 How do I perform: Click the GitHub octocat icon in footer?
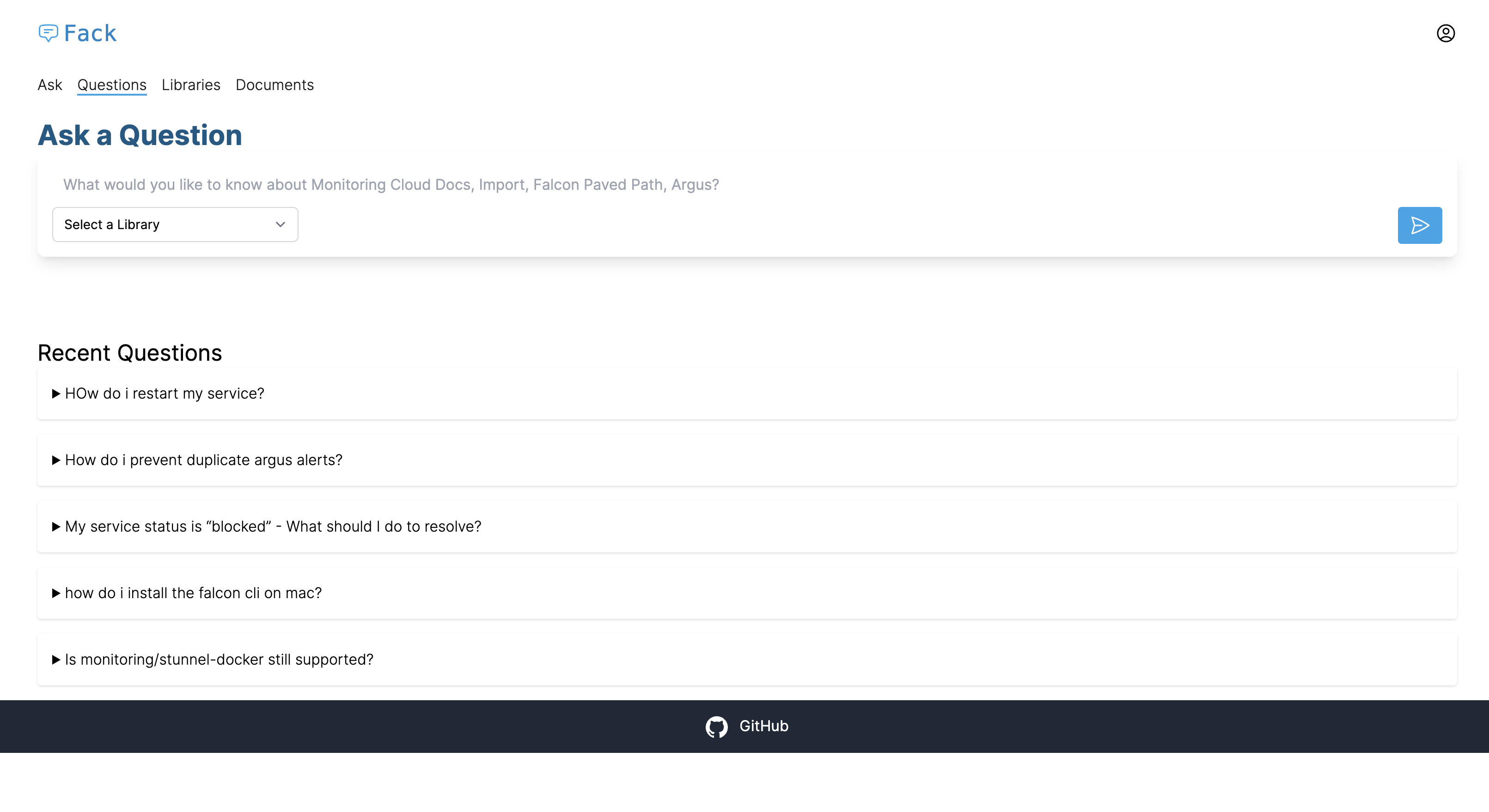(x=716, y=727)
